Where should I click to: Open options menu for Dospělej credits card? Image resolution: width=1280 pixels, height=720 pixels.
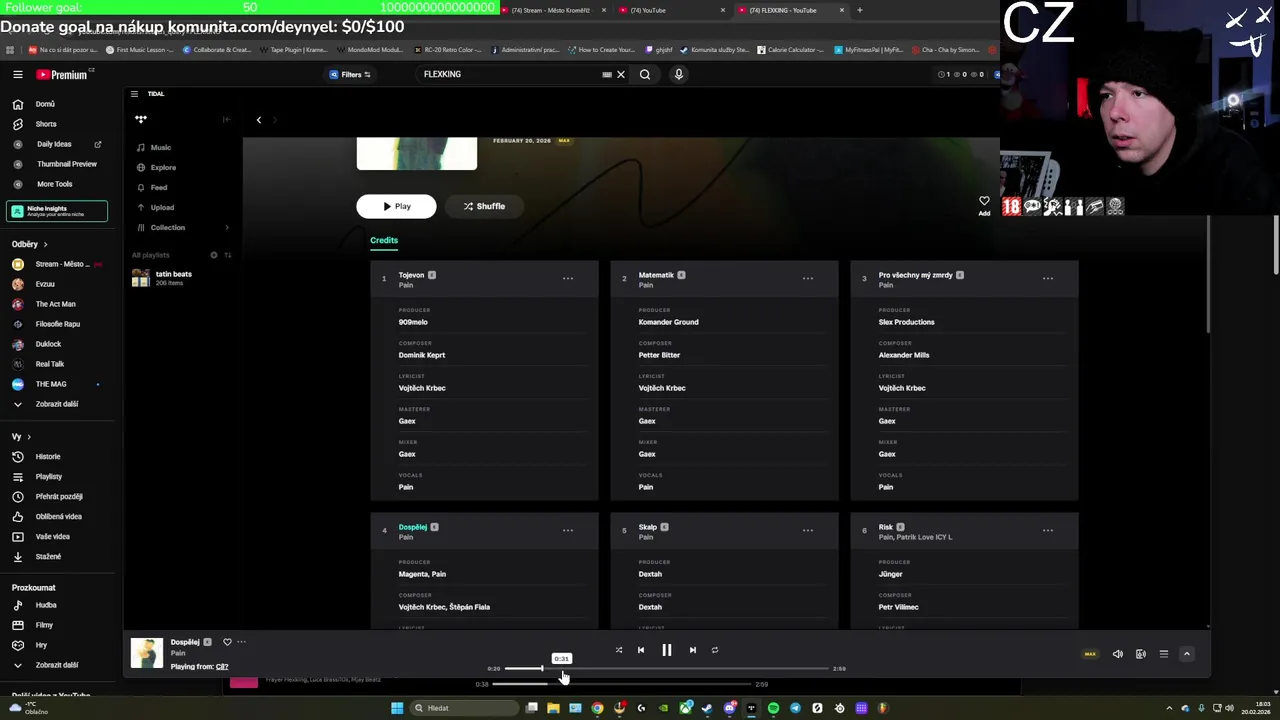[568, 530]
